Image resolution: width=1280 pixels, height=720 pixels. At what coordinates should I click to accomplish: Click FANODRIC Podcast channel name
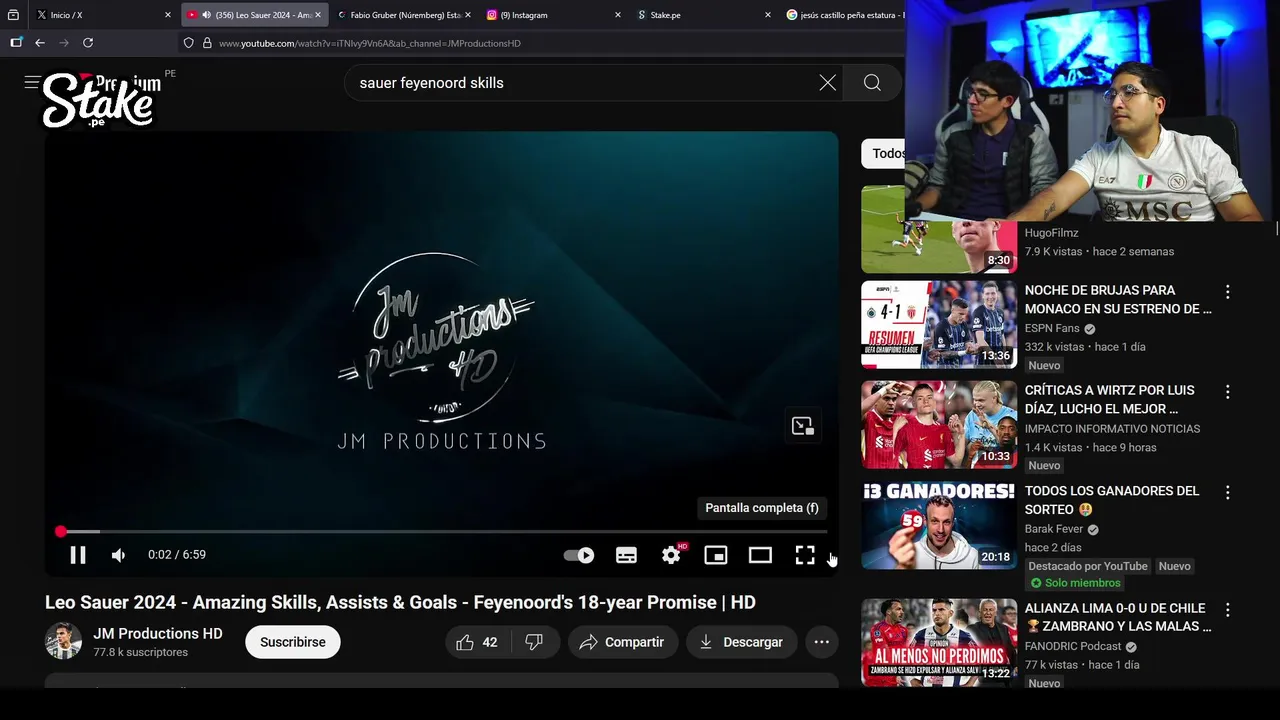[1073, 646]
